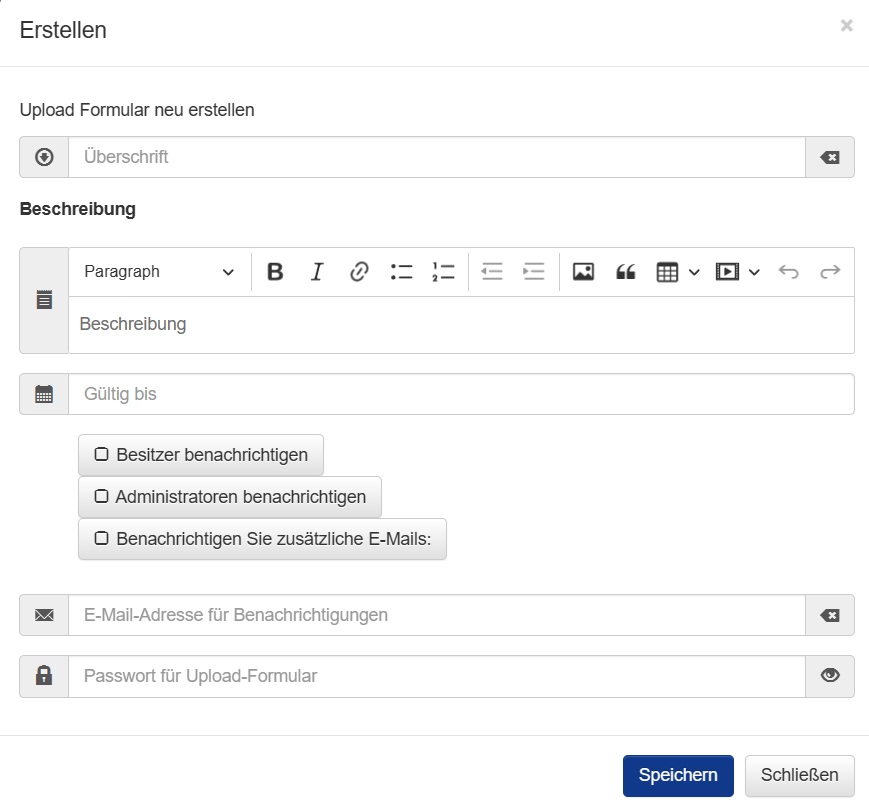Image resolution: width=869 pixels, height=809 pixels.
Task: Click the Schließen button
Action: 799,775
